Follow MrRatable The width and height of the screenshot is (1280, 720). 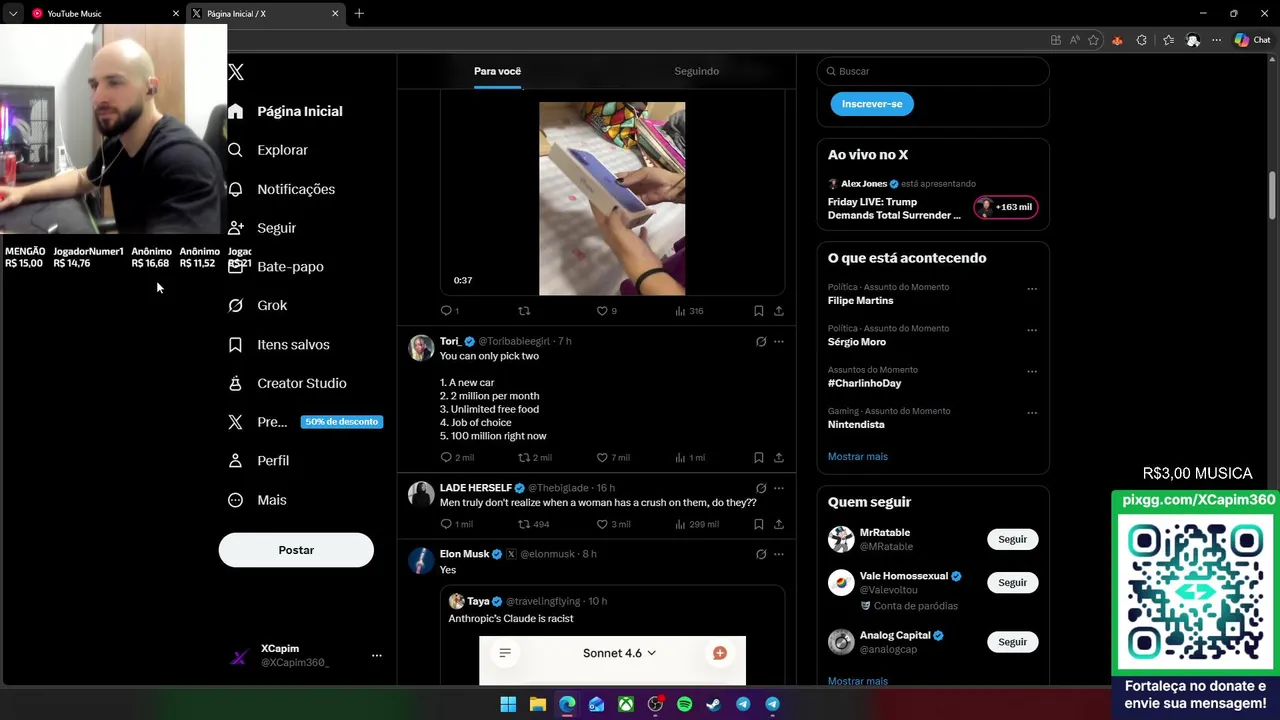click(1012, 539)
